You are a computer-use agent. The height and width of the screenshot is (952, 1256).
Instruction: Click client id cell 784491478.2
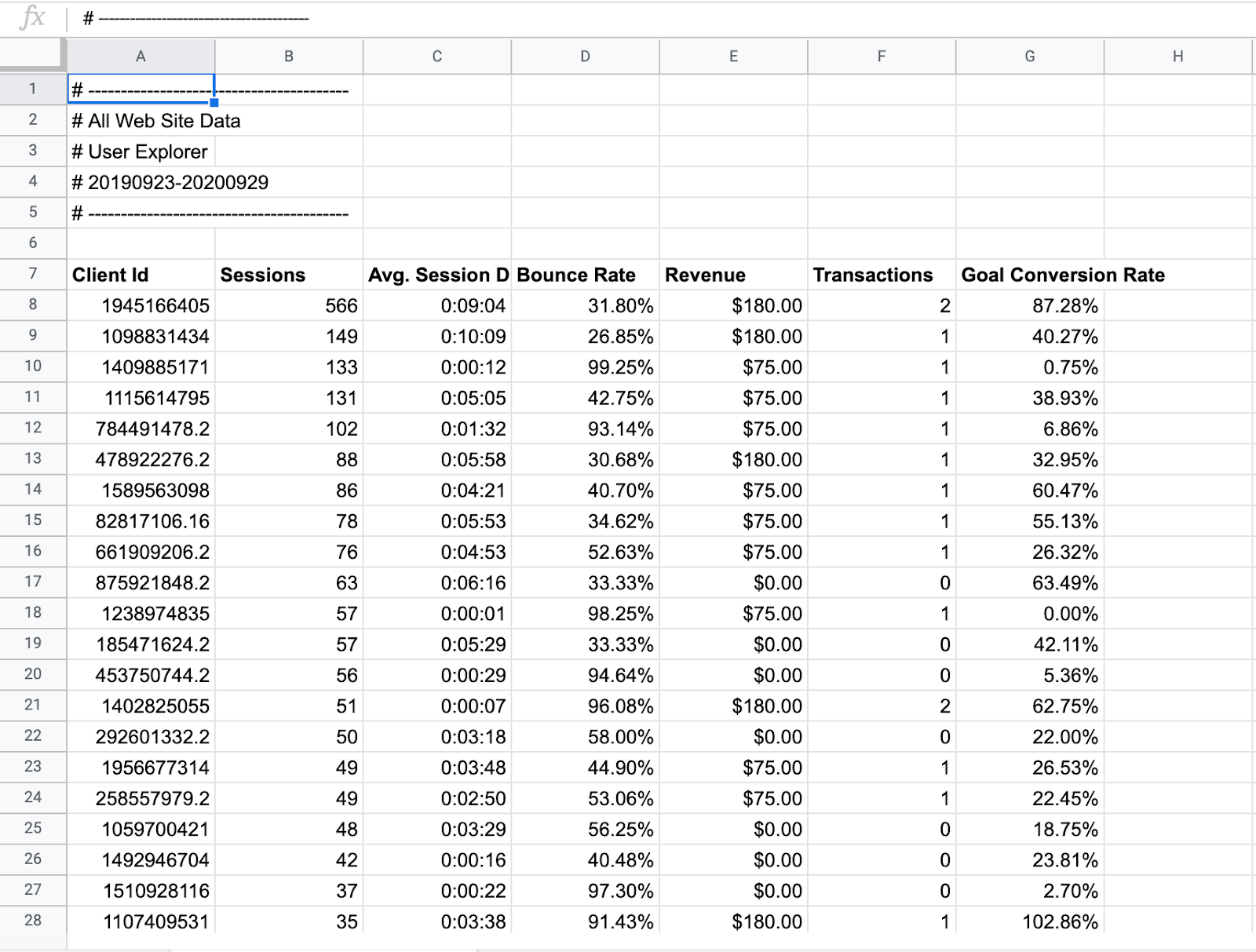141,429
